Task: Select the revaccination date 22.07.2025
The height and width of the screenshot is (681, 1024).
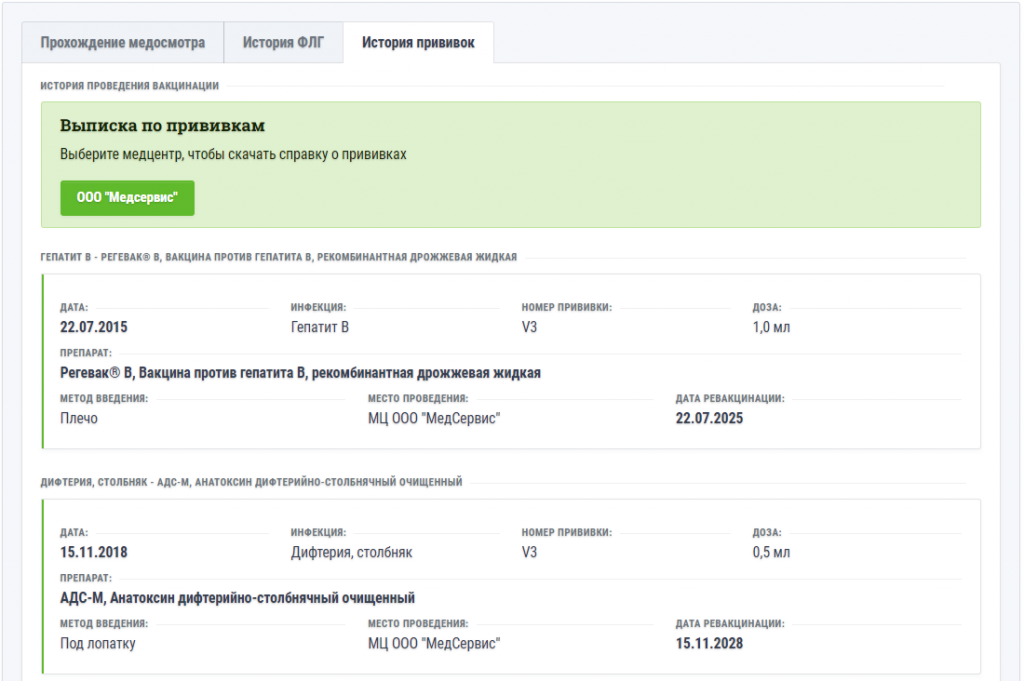Action: click(x=709, y=419)
